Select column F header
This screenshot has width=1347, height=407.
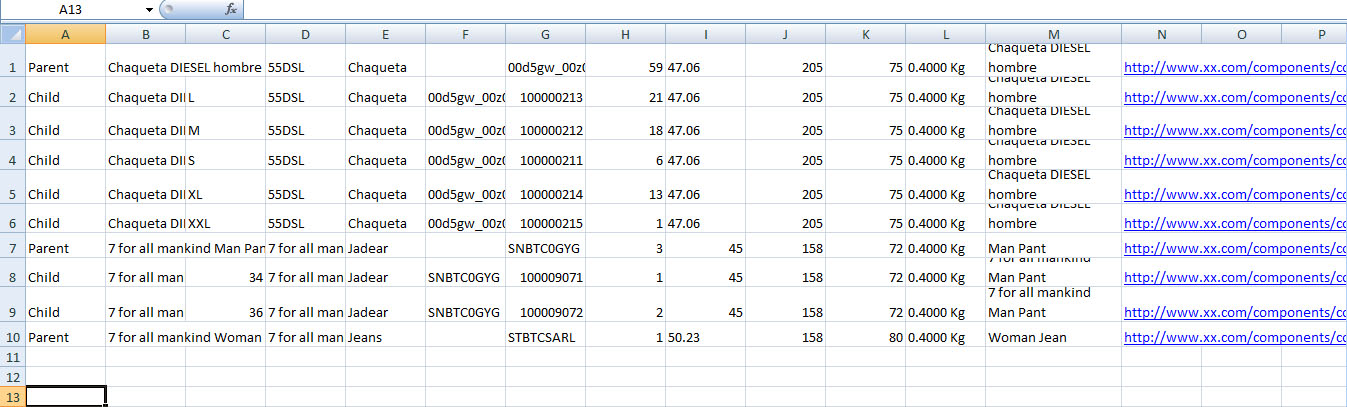point(465,34)
